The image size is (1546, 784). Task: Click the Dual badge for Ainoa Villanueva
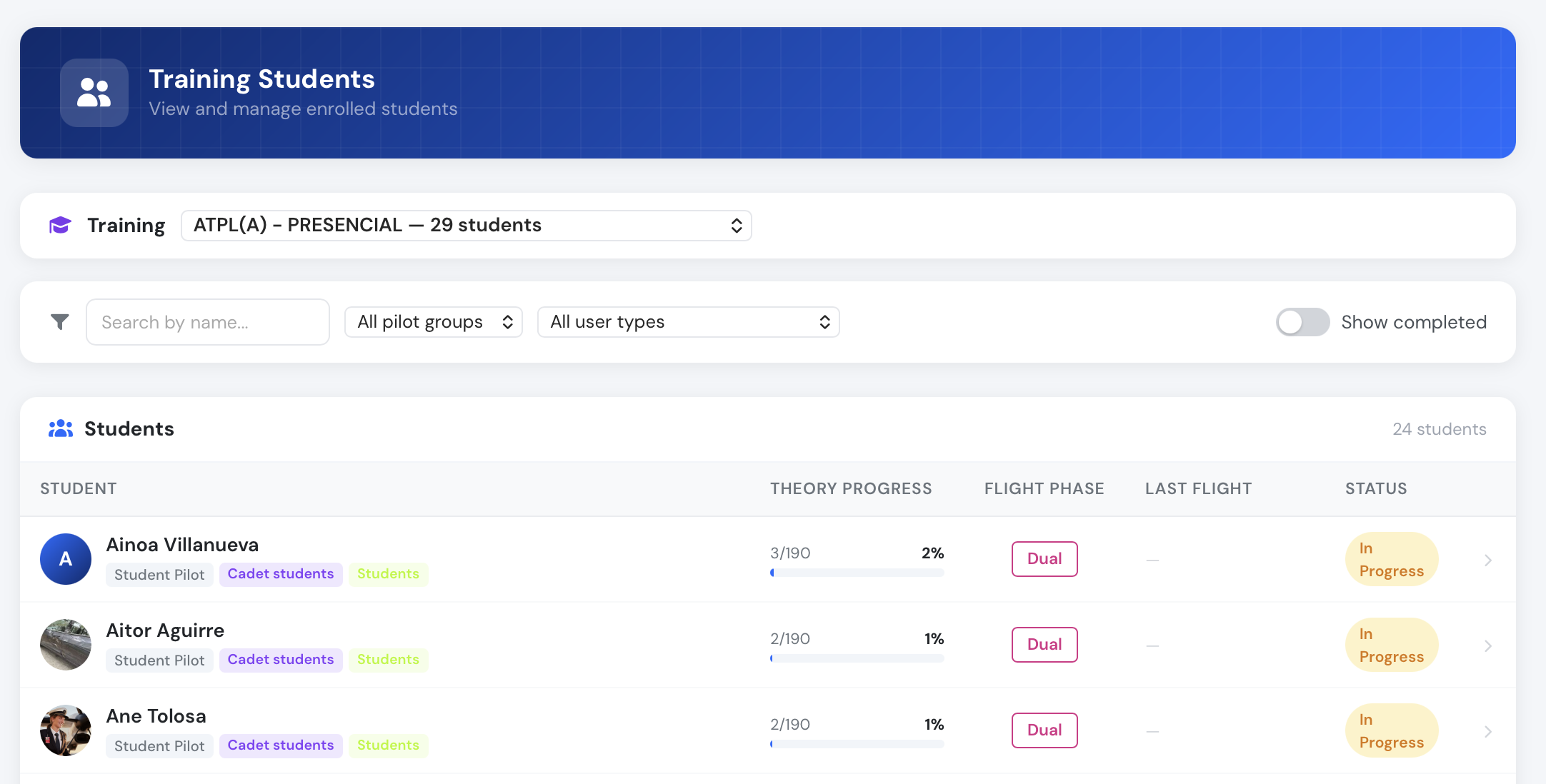1044,559
